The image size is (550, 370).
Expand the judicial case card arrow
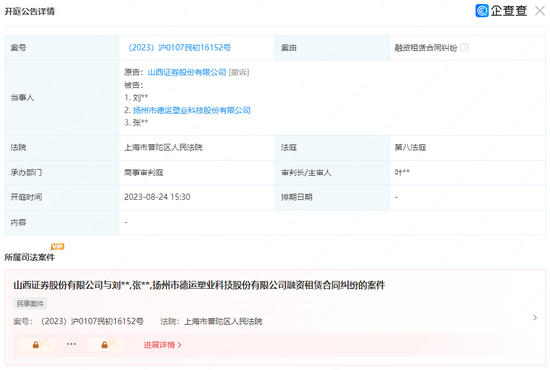(x=535, y=317)
